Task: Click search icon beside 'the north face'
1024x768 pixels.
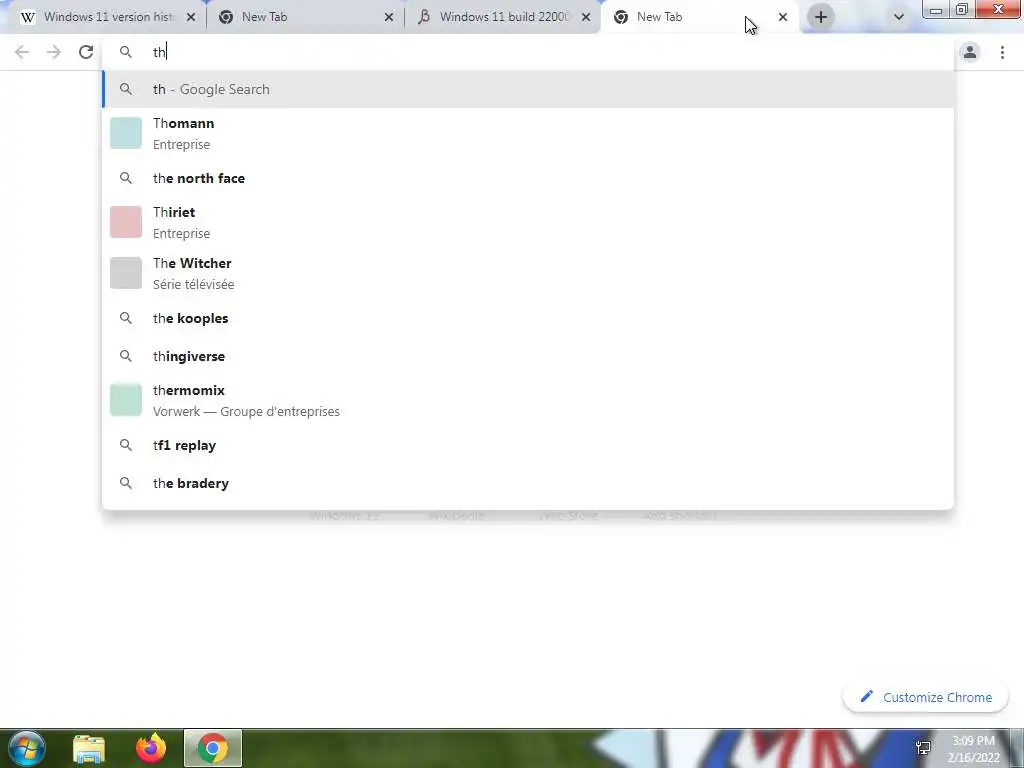Action: [125, 178]
